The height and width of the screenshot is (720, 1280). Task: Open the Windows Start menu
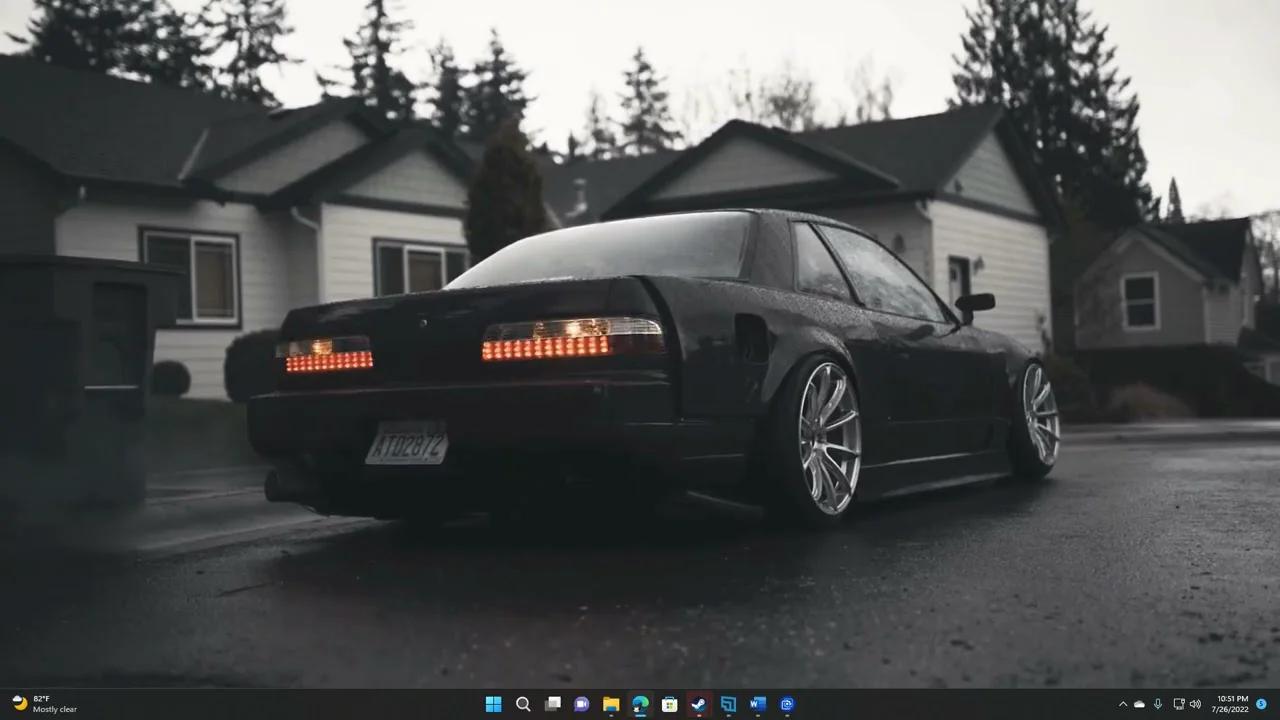(493, 704)
